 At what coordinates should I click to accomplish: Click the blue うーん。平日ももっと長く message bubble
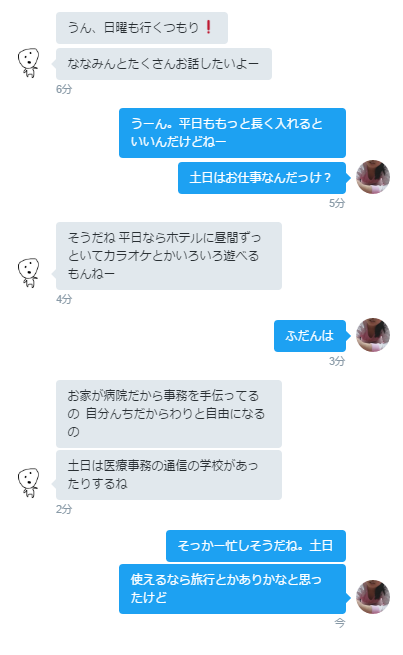(232, 133)
